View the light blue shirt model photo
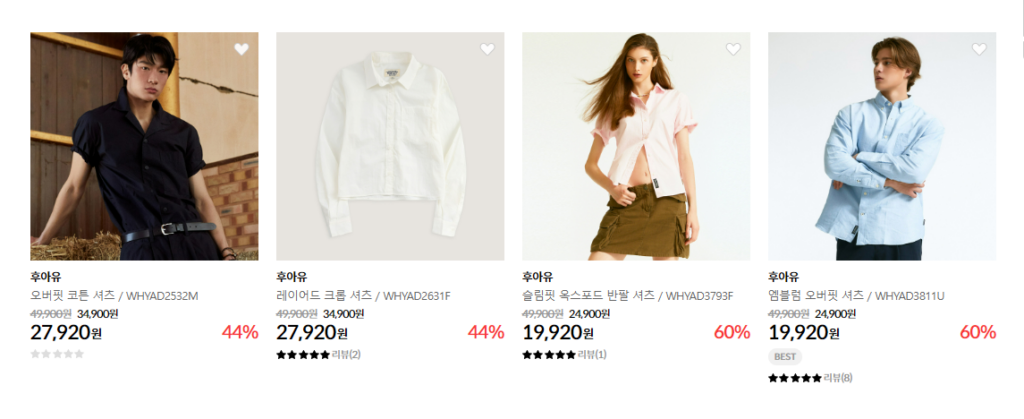This screenshot has width=1024, height=419. [x=882, y=146]
